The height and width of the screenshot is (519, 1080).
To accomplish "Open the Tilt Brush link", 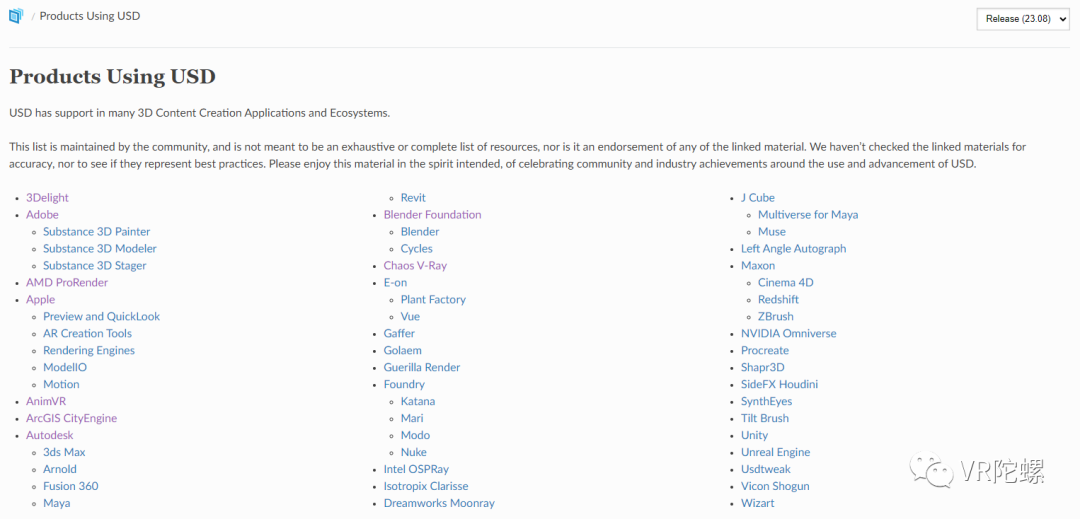I will pos(765,419).
